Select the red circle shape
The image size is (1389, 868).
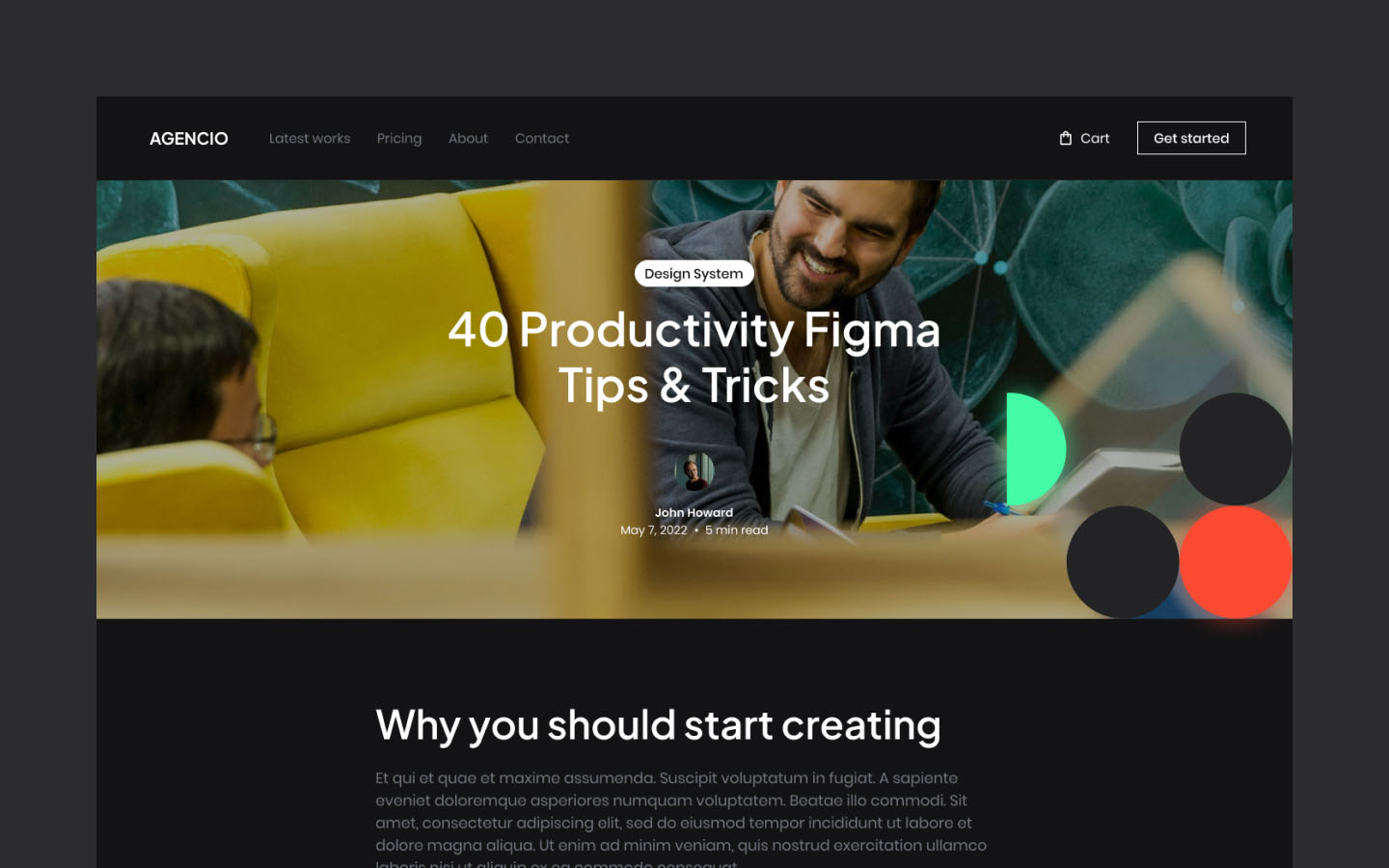pos(1236,562)
